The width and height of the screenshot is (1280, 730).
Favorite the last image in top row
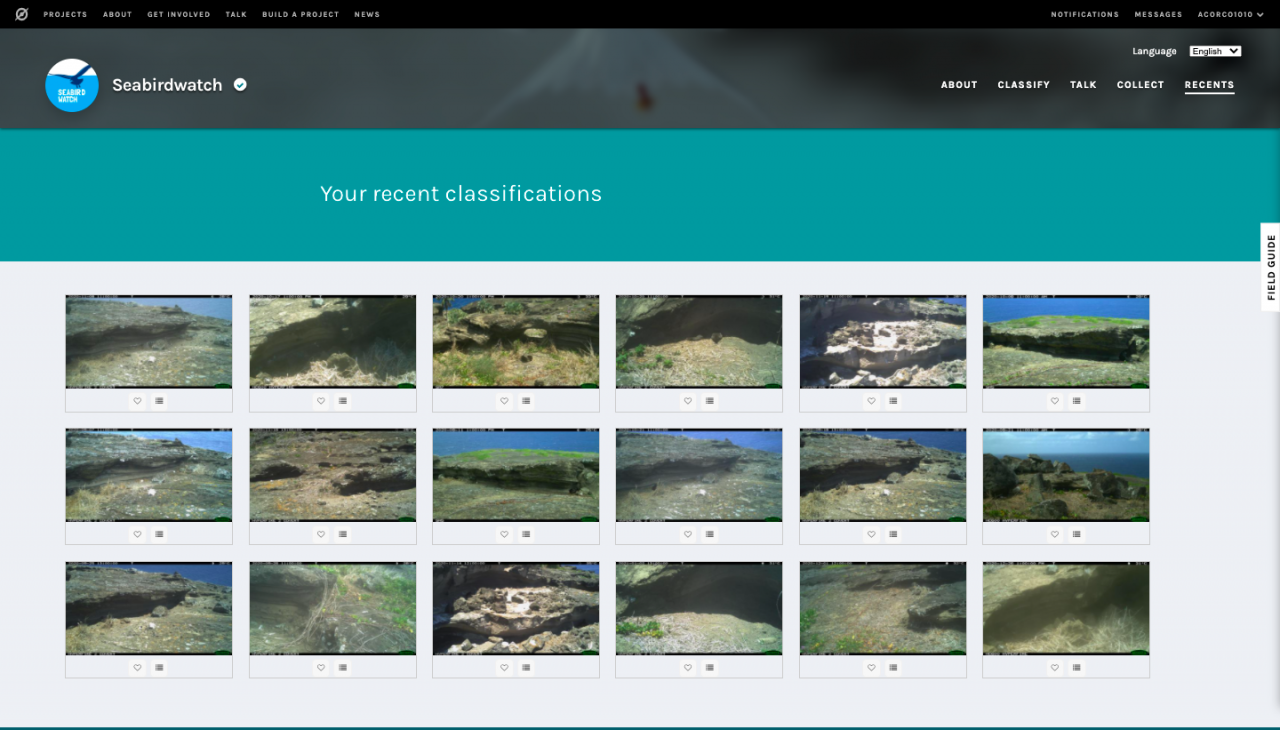click(1055, 401)
